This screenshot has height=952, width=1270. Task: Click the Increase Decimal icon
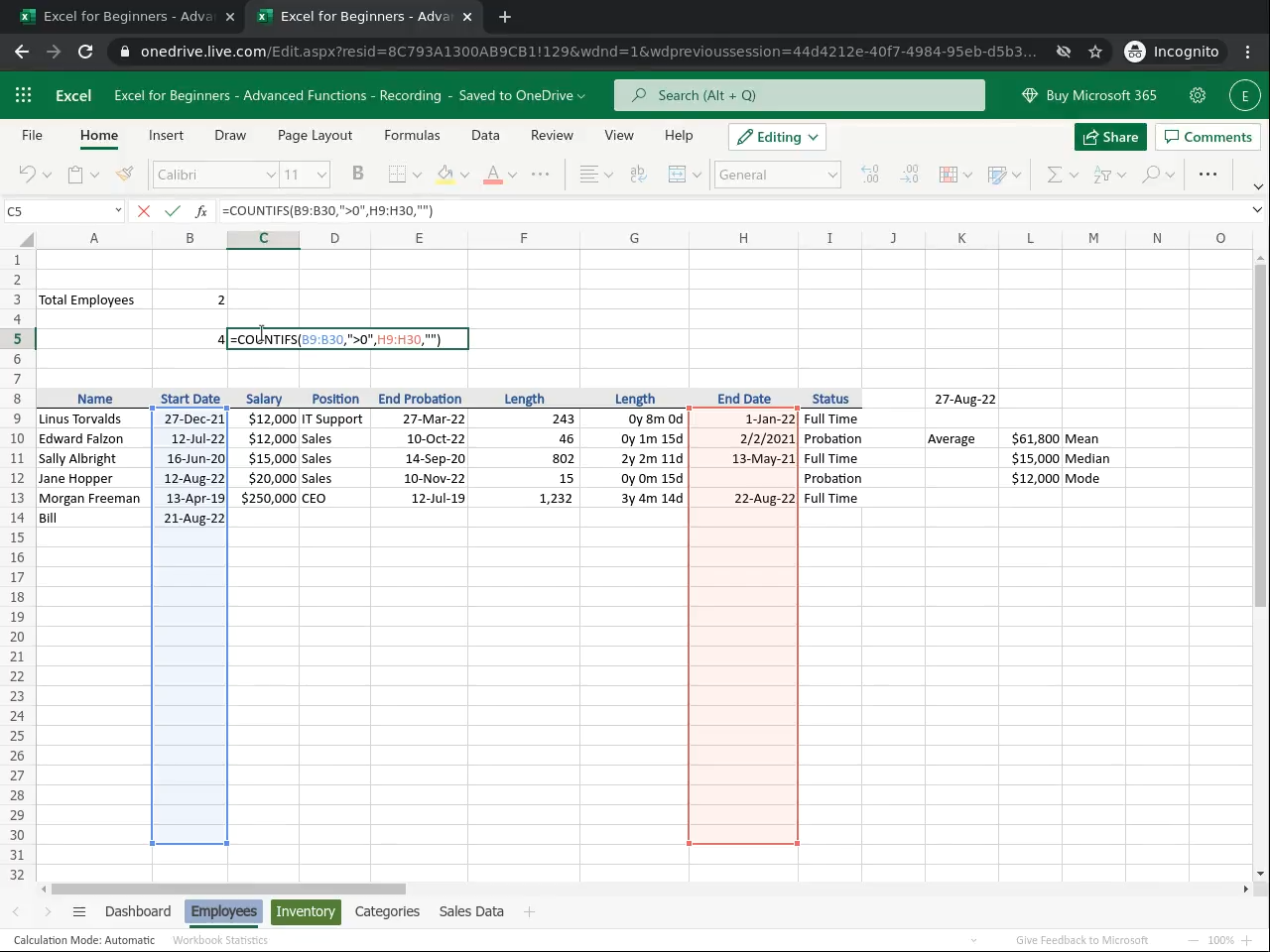(x=870, y=175)
